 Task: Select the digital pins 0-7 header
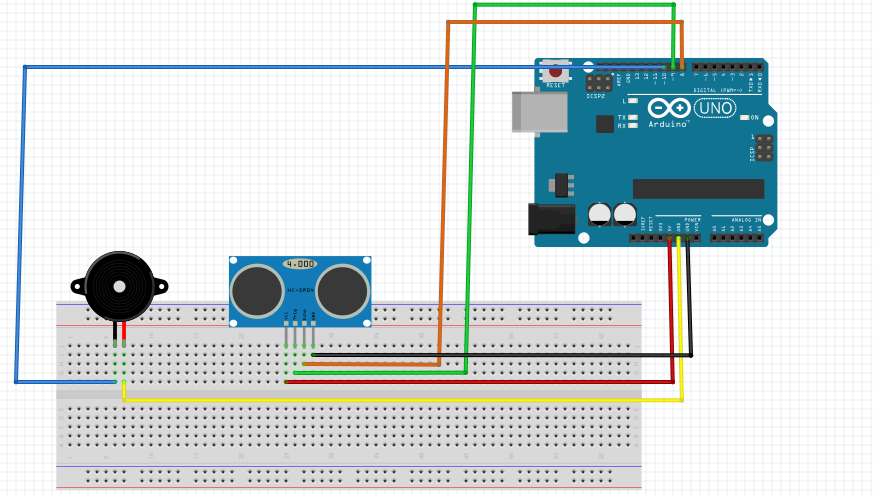[728, 67]
